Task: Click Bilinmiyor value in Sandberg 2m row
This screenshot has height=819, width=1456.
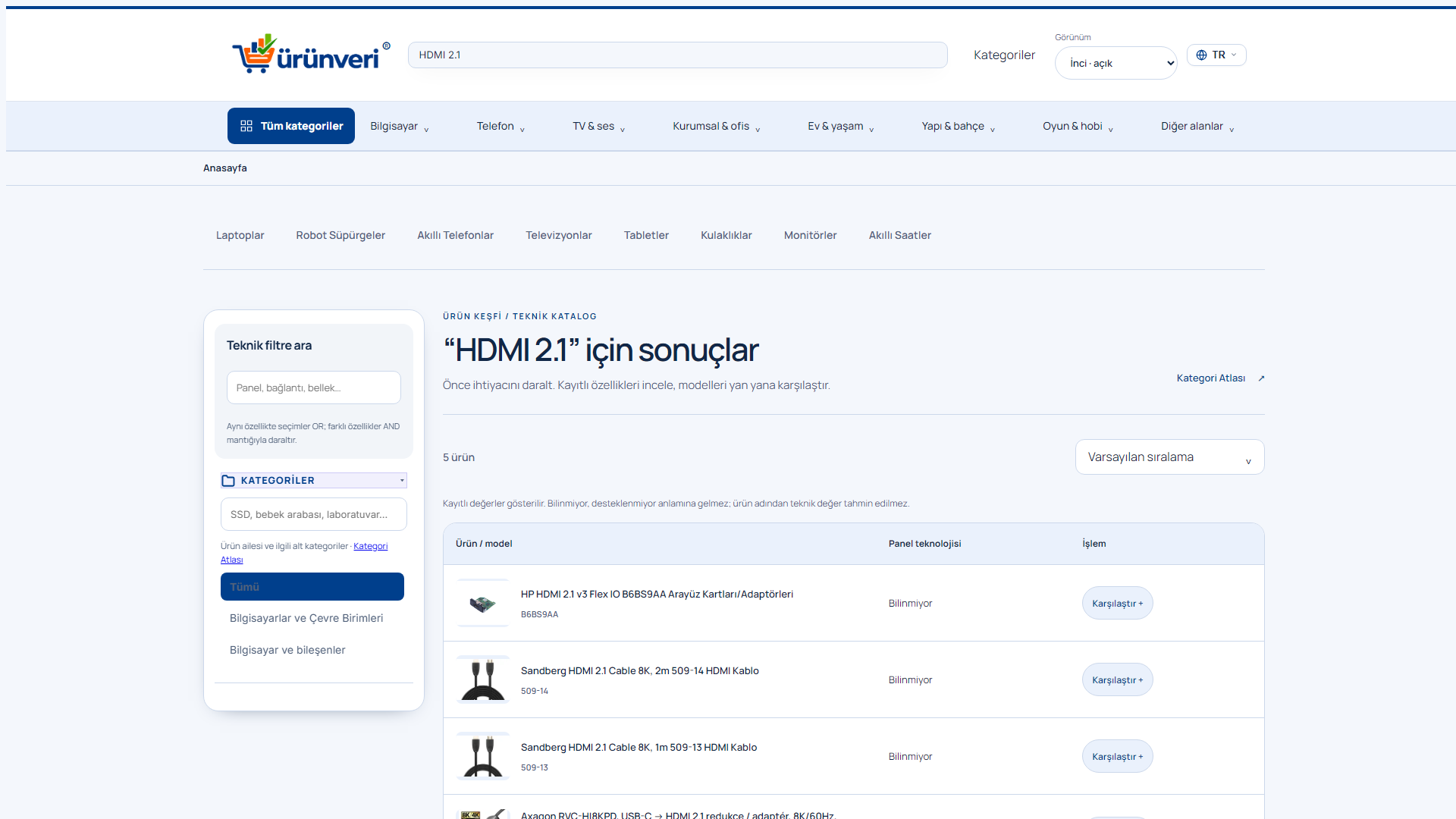Action: click(910, 680)
